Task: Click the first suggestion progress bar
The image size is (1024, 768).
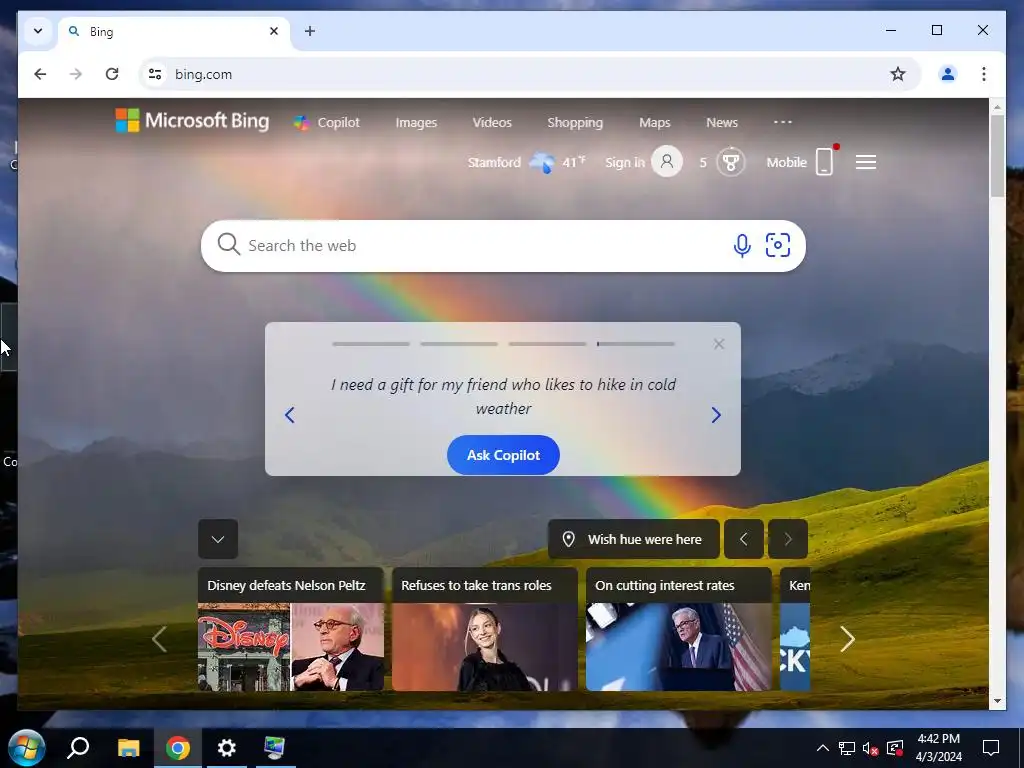Action: coord(371,344)
